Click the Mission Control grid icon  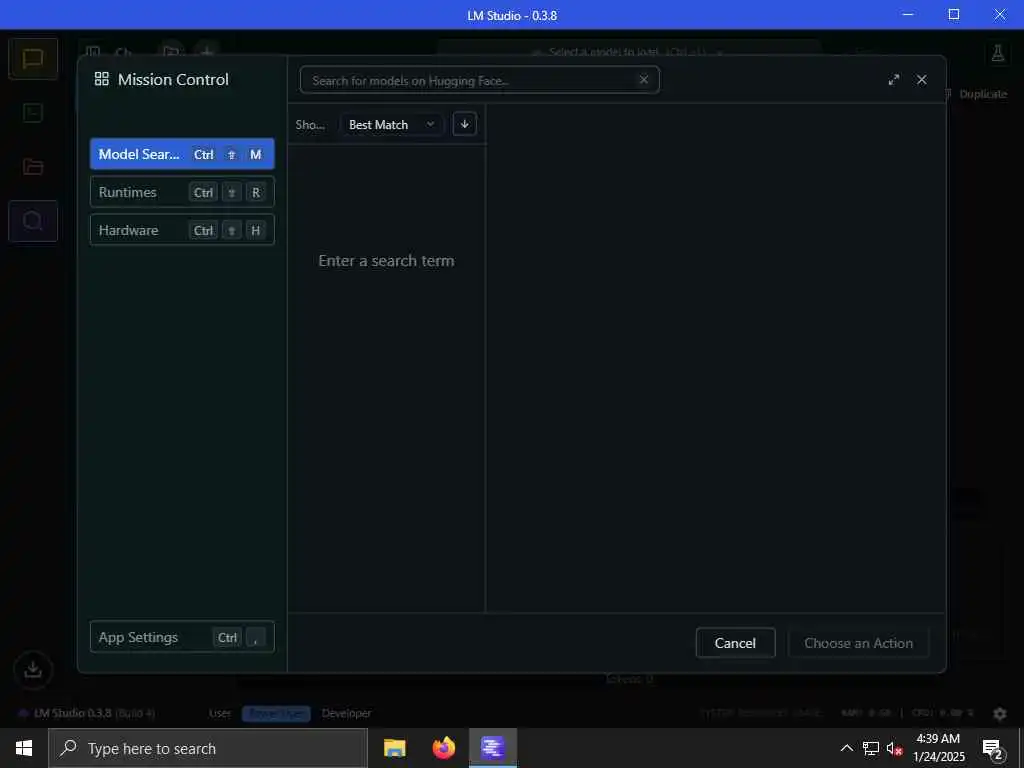coord(102,79)
